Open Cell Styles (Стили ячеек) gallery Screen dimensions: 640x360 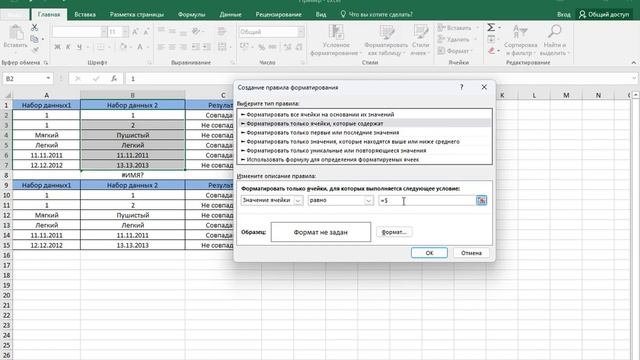(420, 40)
